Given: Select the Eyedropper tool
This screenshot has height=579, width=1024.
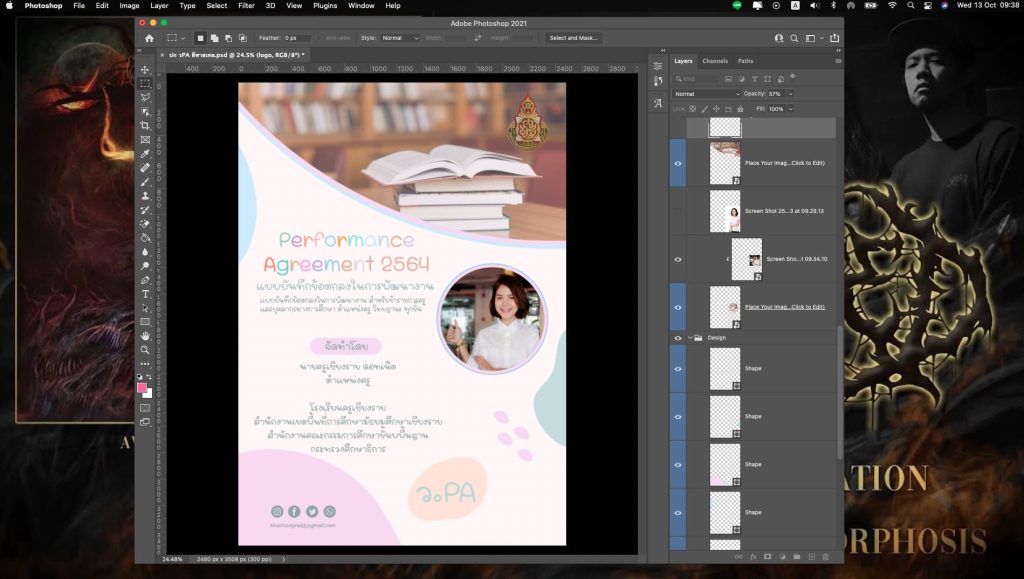Looking at the screenshot, I should coord(145,153).
